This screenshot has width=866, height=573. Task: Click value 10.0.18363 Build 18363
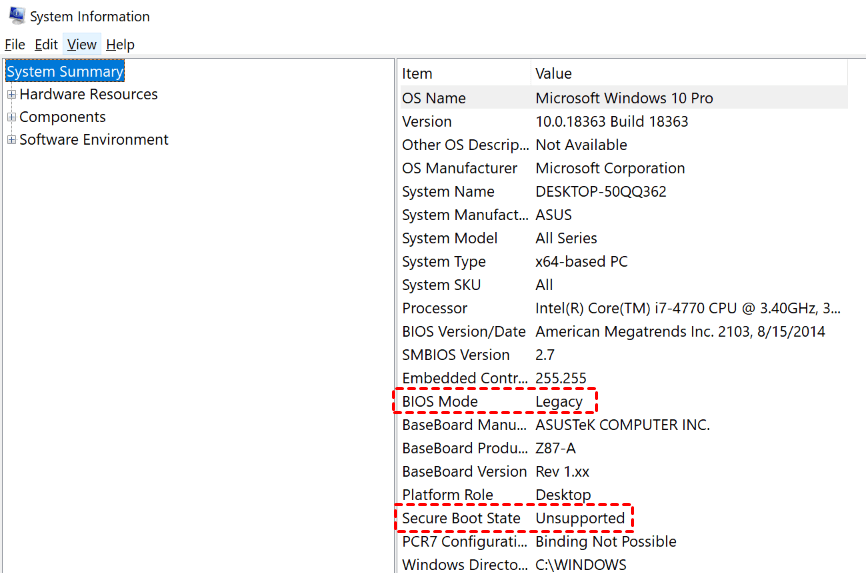pyautogui.click(x=612, y=122)
